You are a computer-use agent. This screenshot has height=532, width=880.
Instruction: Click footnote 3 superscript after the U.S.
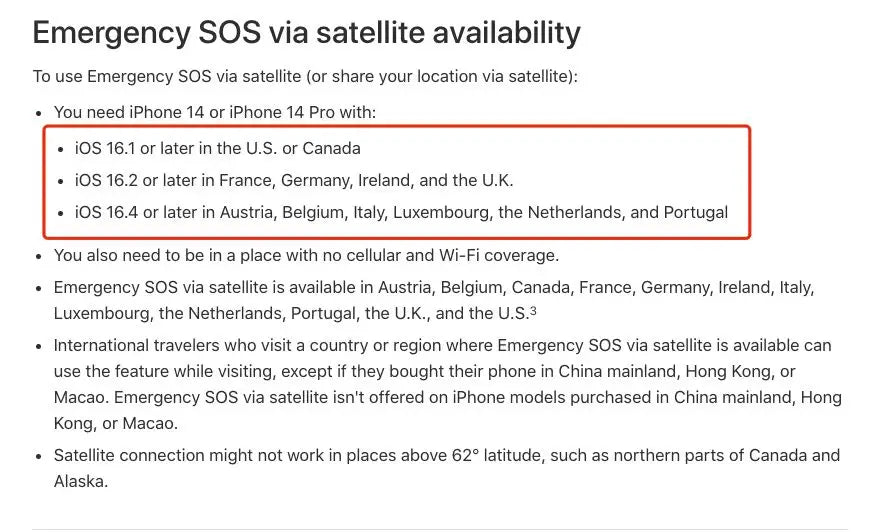(533, 310)
